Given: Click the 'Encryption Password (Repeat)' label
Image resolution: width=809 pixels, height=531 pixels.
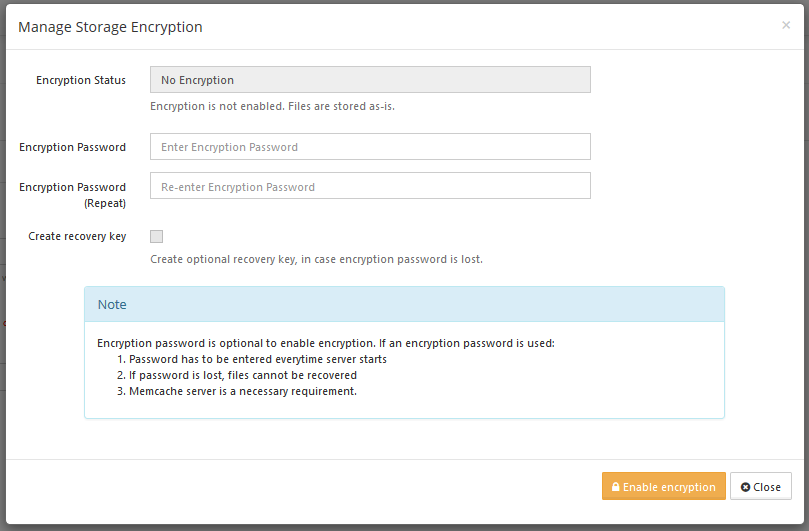Looking at the screenshot, I should (73, 195).
